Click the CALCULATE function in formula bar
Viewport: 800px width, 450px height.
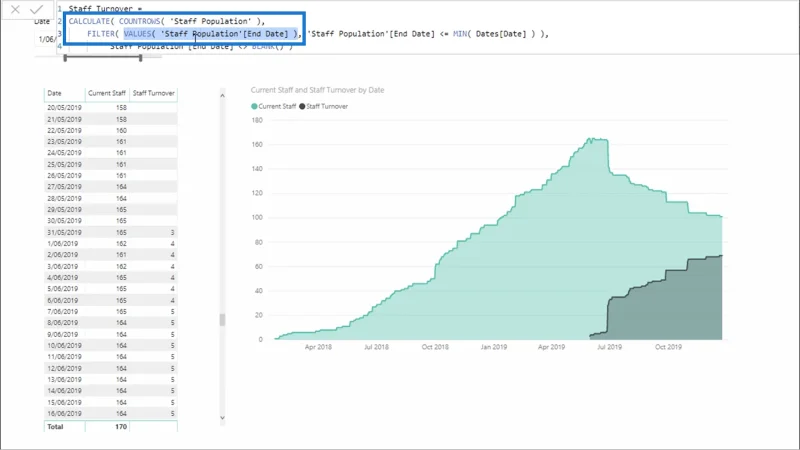click(89, 21)
